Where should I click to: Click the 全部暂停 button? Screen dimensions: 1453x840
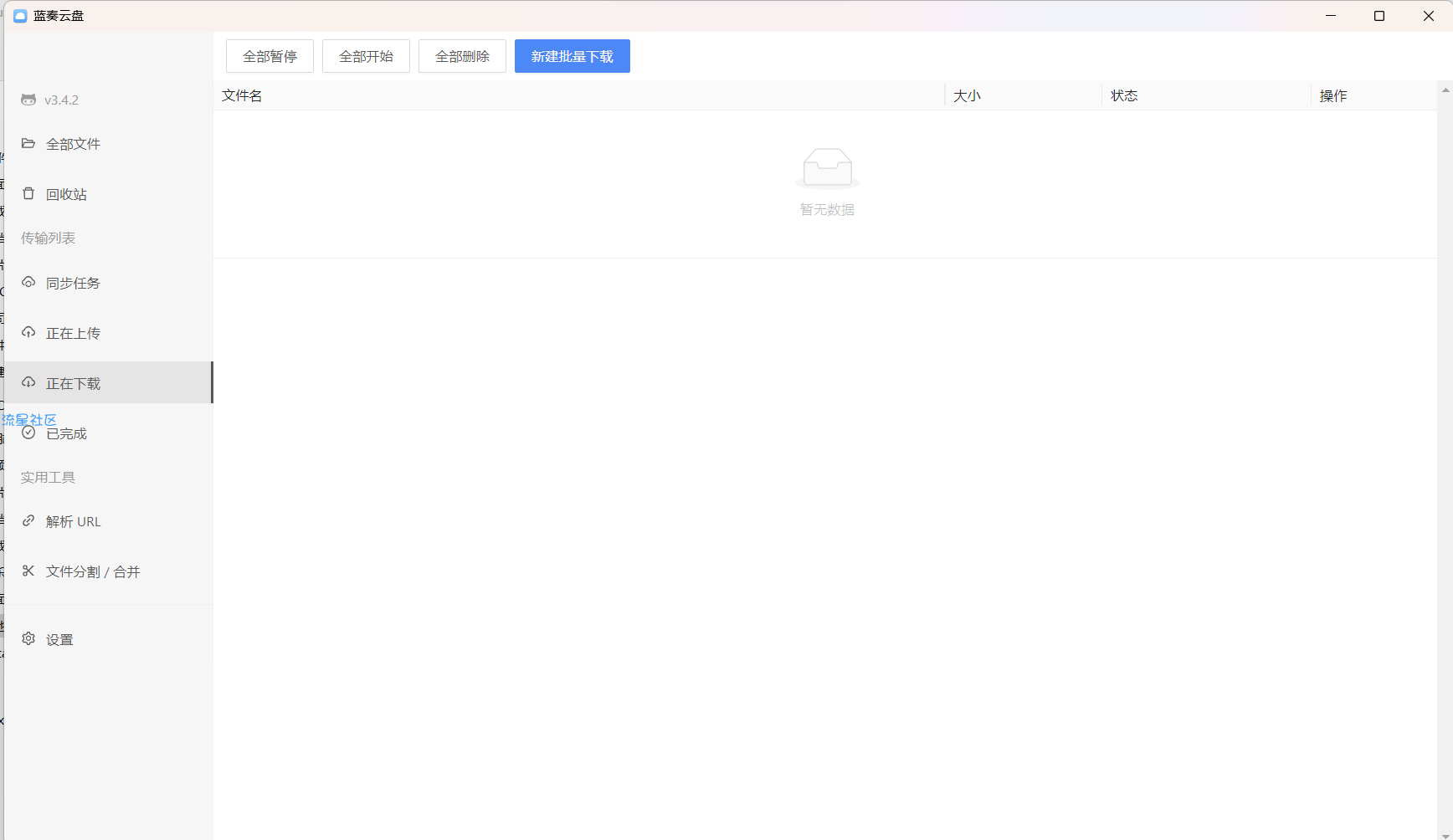[x=270, y=56]
